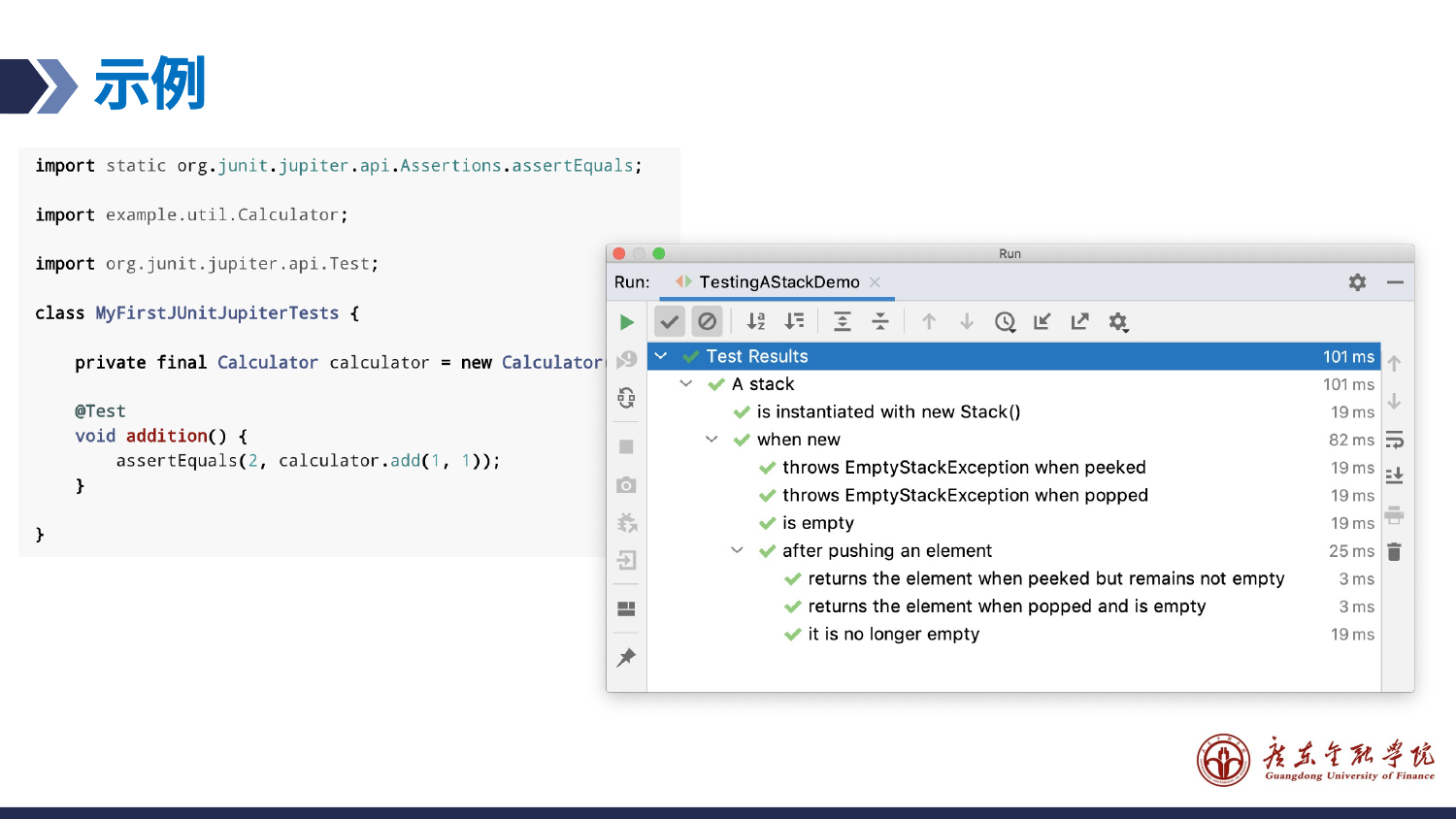Viewport: 1456px width, 819px height.
Task: Open test history clock icon
Action: tap(1006, 322)
